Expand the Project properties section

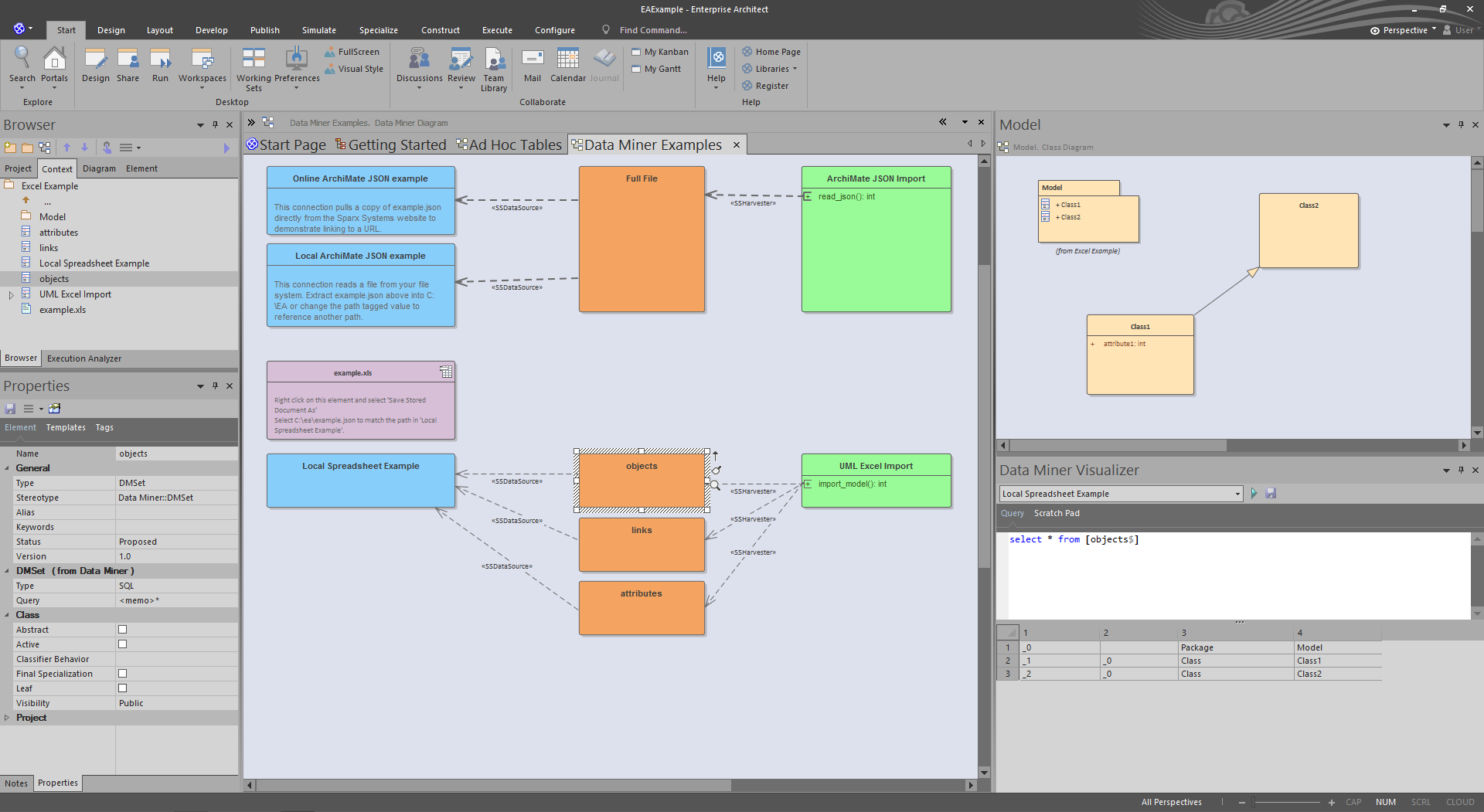tap(7, 718)
